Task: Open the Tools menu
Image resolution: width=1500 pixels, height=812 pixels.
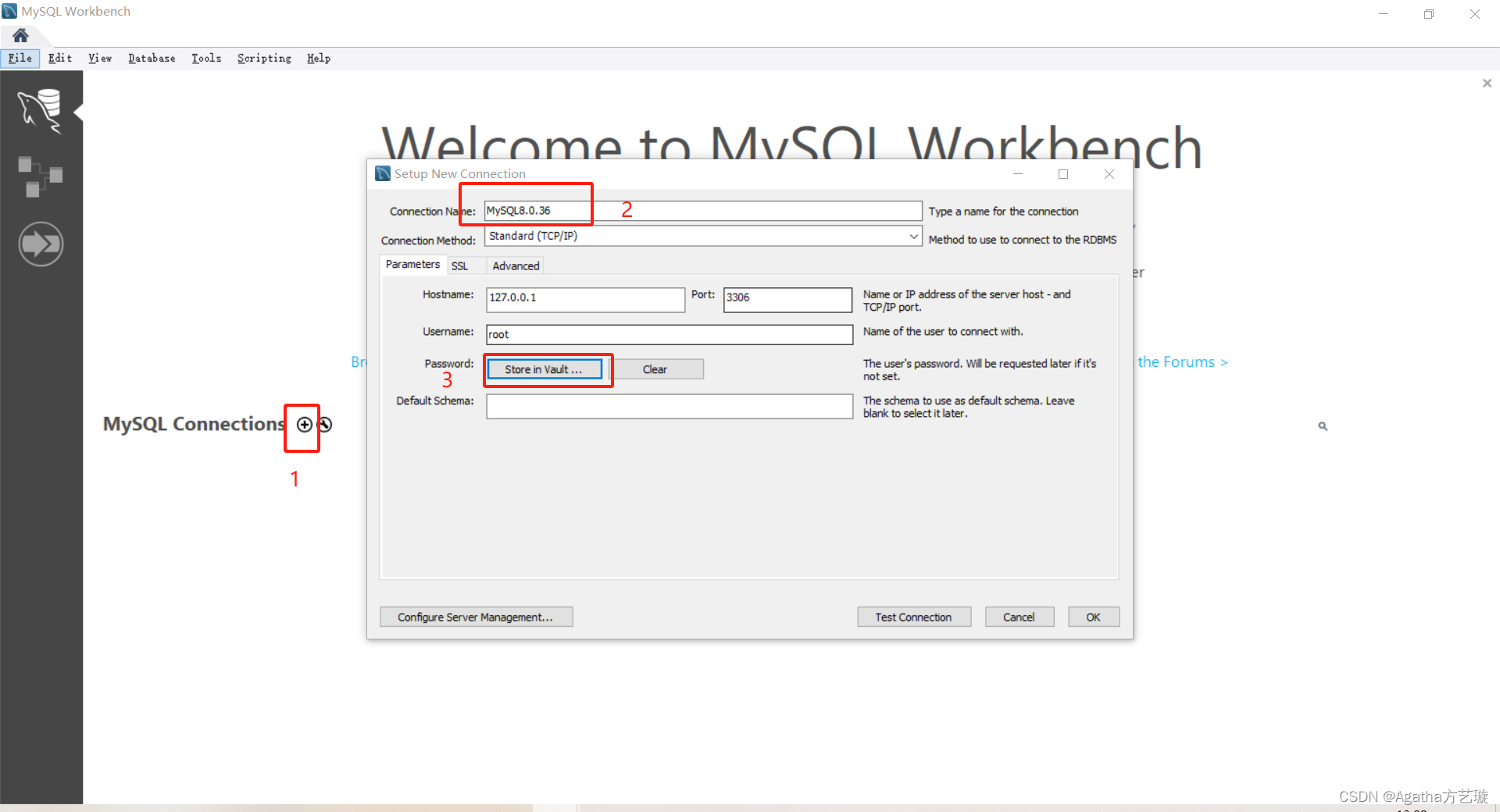Action: 206,58
